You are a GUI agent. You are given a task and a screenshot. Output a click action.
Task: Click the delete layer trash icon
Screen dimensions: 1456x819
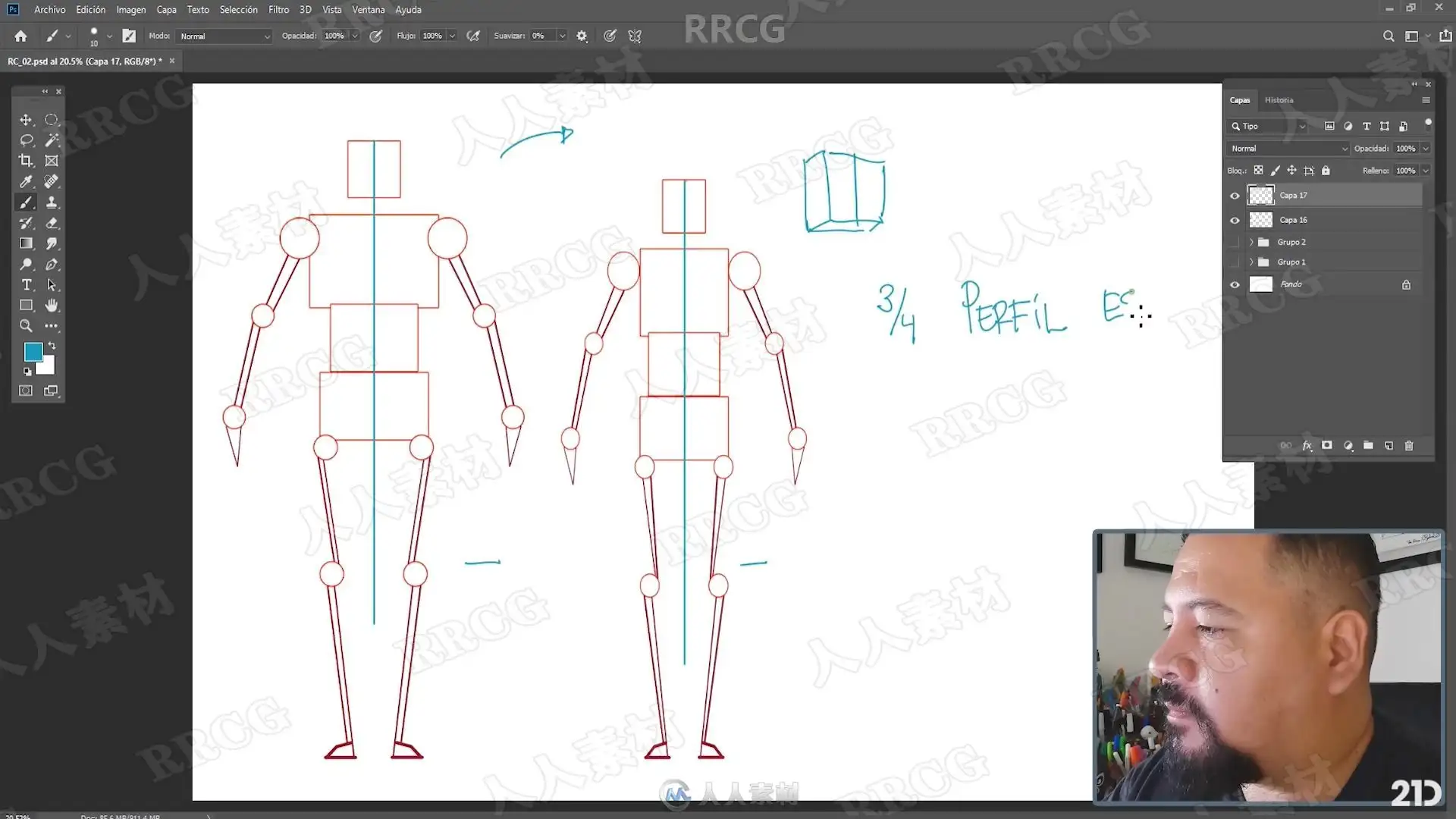(x=1409, y=446)
